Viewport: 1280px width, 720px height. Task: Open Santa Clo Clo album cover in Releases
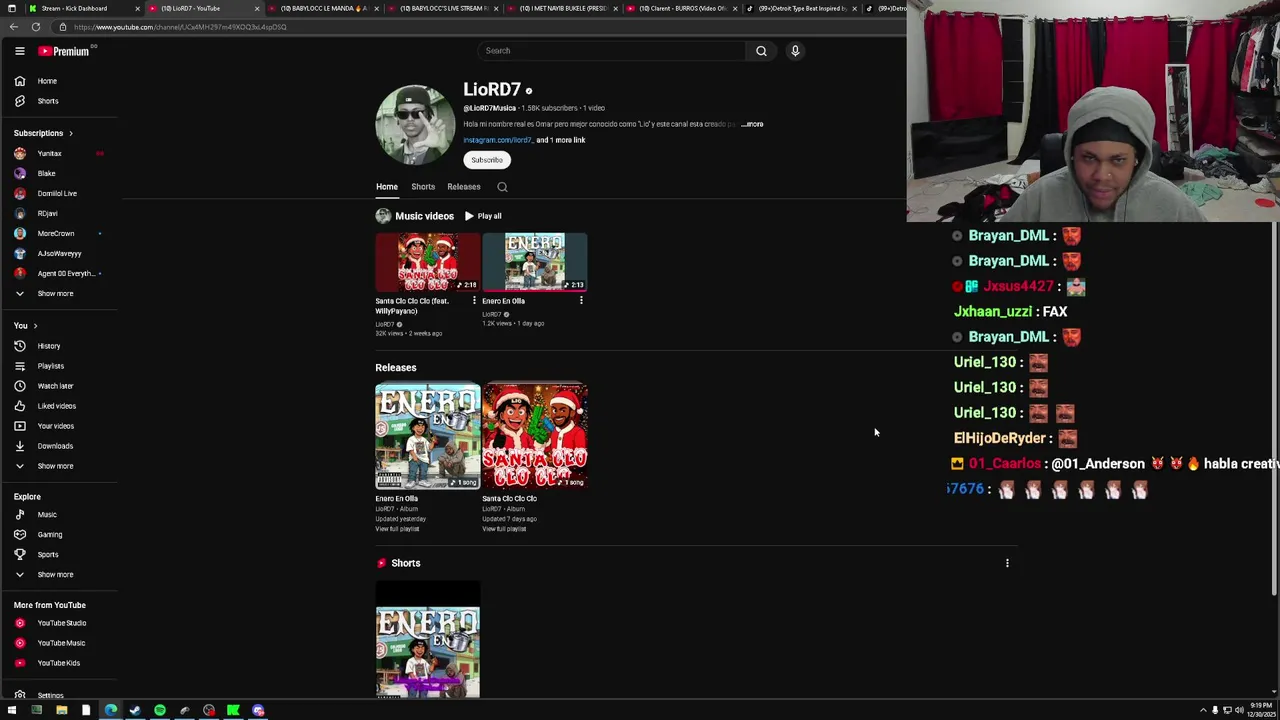pyautogui.click(x=535, y=436)
